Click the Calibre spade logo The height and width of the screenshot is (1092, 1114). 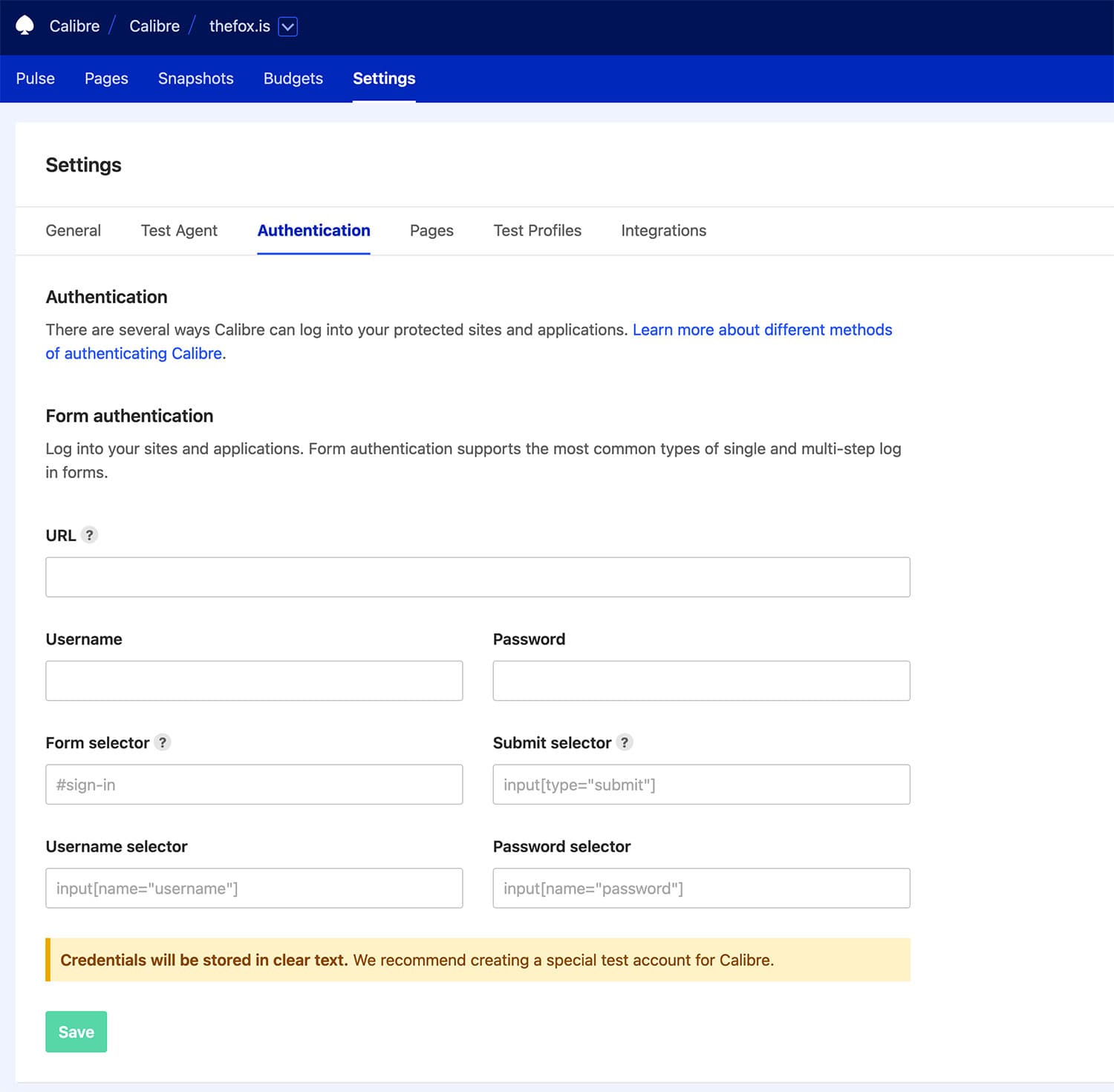[x=24, y=26]
